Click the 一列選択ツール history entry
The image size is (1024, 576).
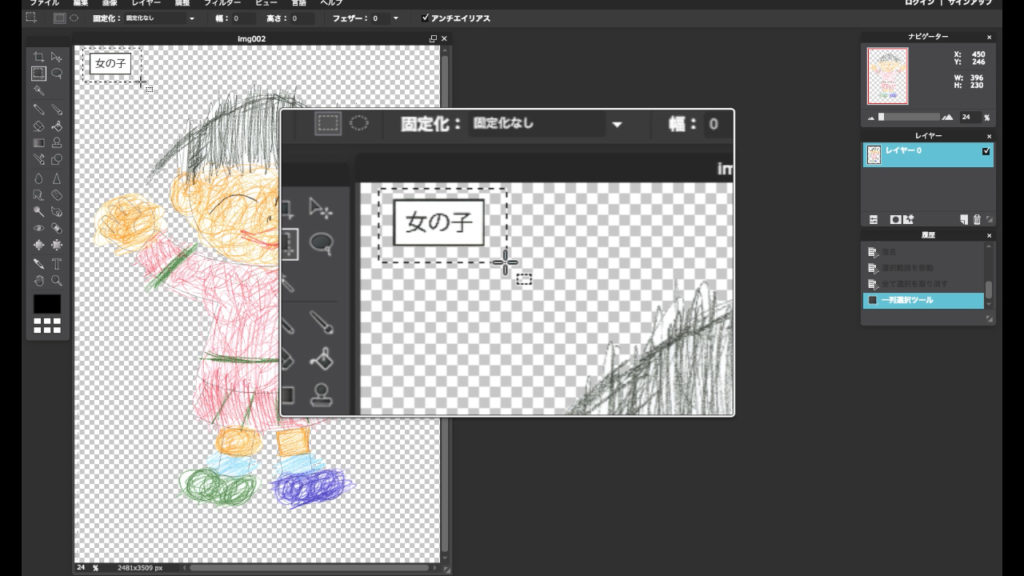925,300
